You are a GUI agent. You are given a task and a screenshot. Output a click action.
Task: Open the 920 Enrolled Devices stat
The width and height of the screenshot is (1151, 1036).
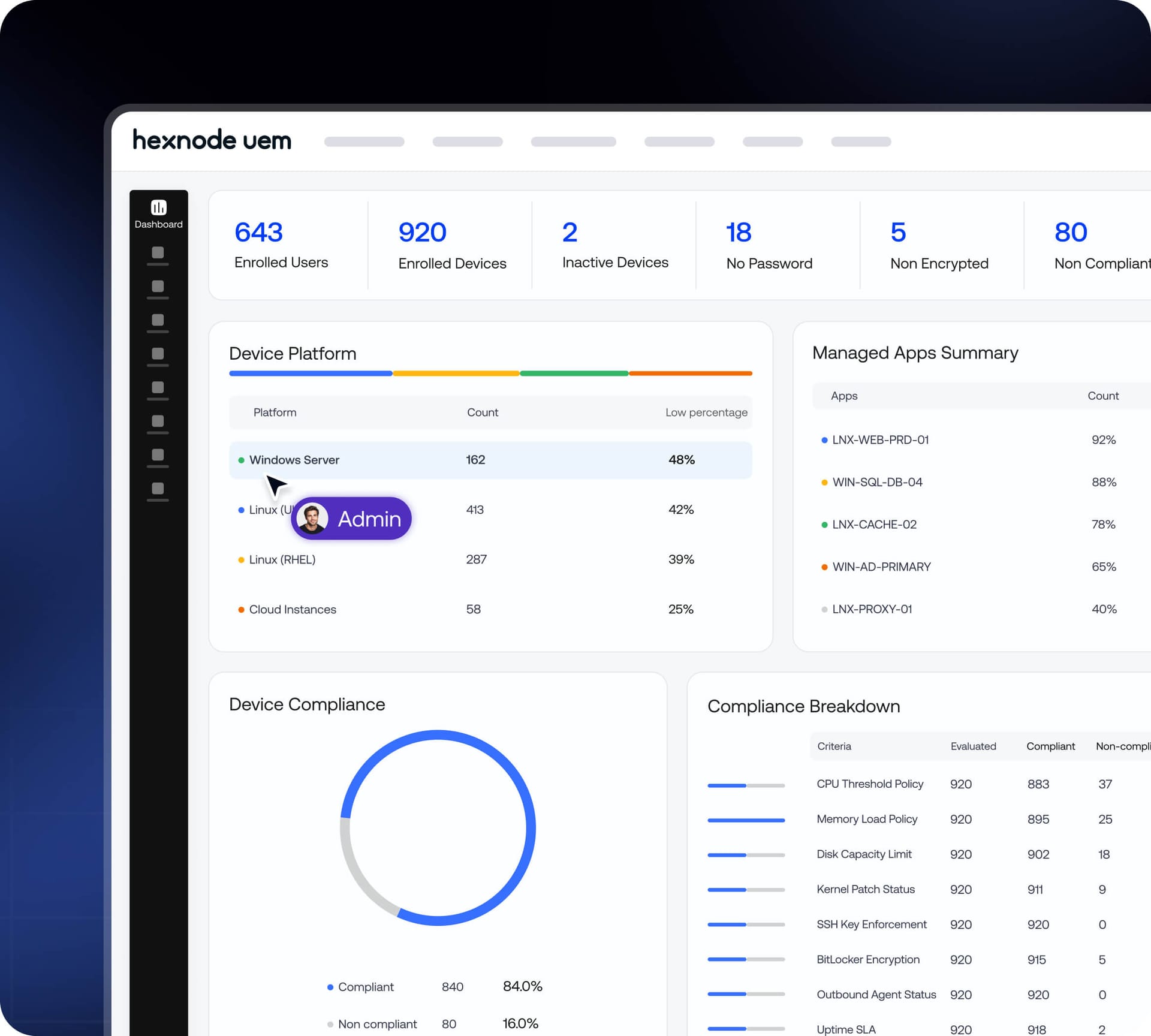coord(452,245)
